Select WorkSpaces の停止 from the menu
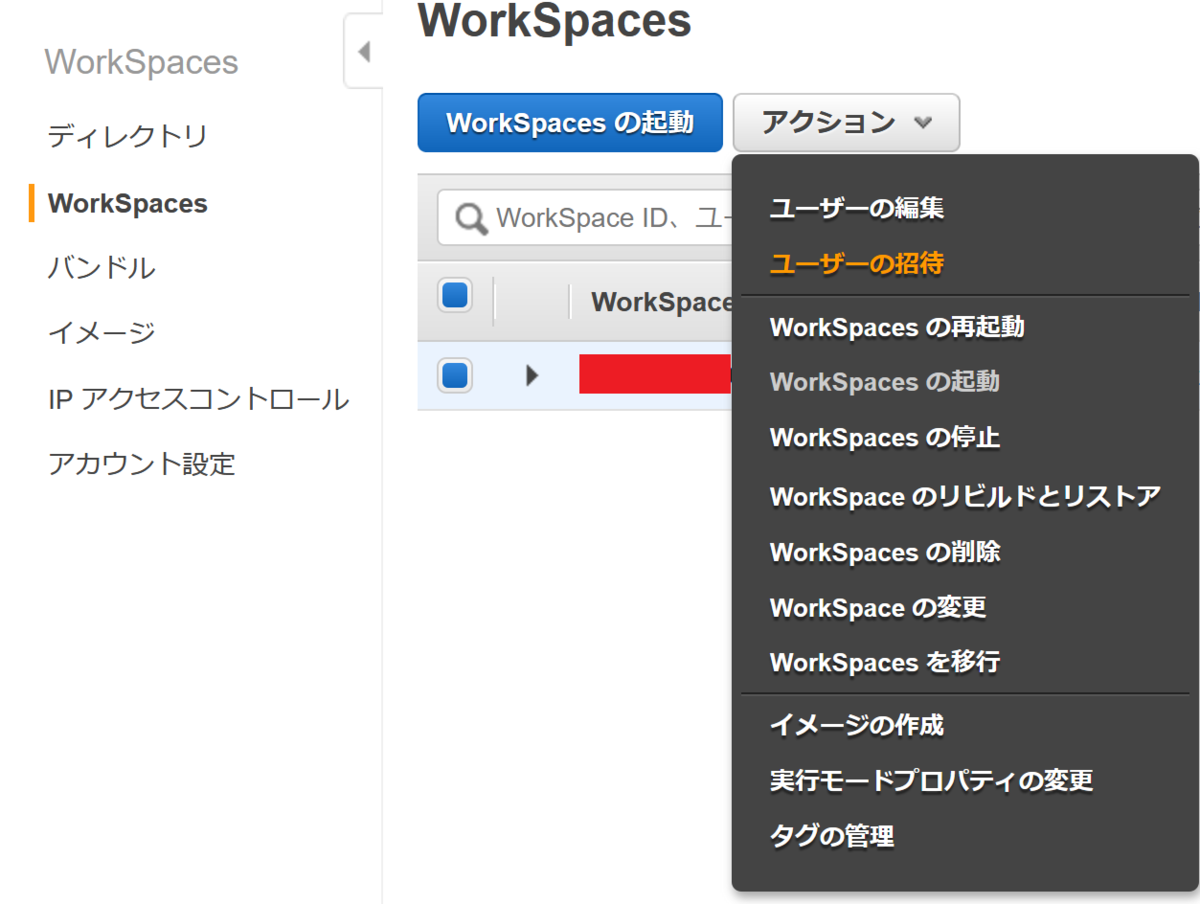Viewport: 1200px width, 904px height. pyautogui.click(x=884, y=437)
